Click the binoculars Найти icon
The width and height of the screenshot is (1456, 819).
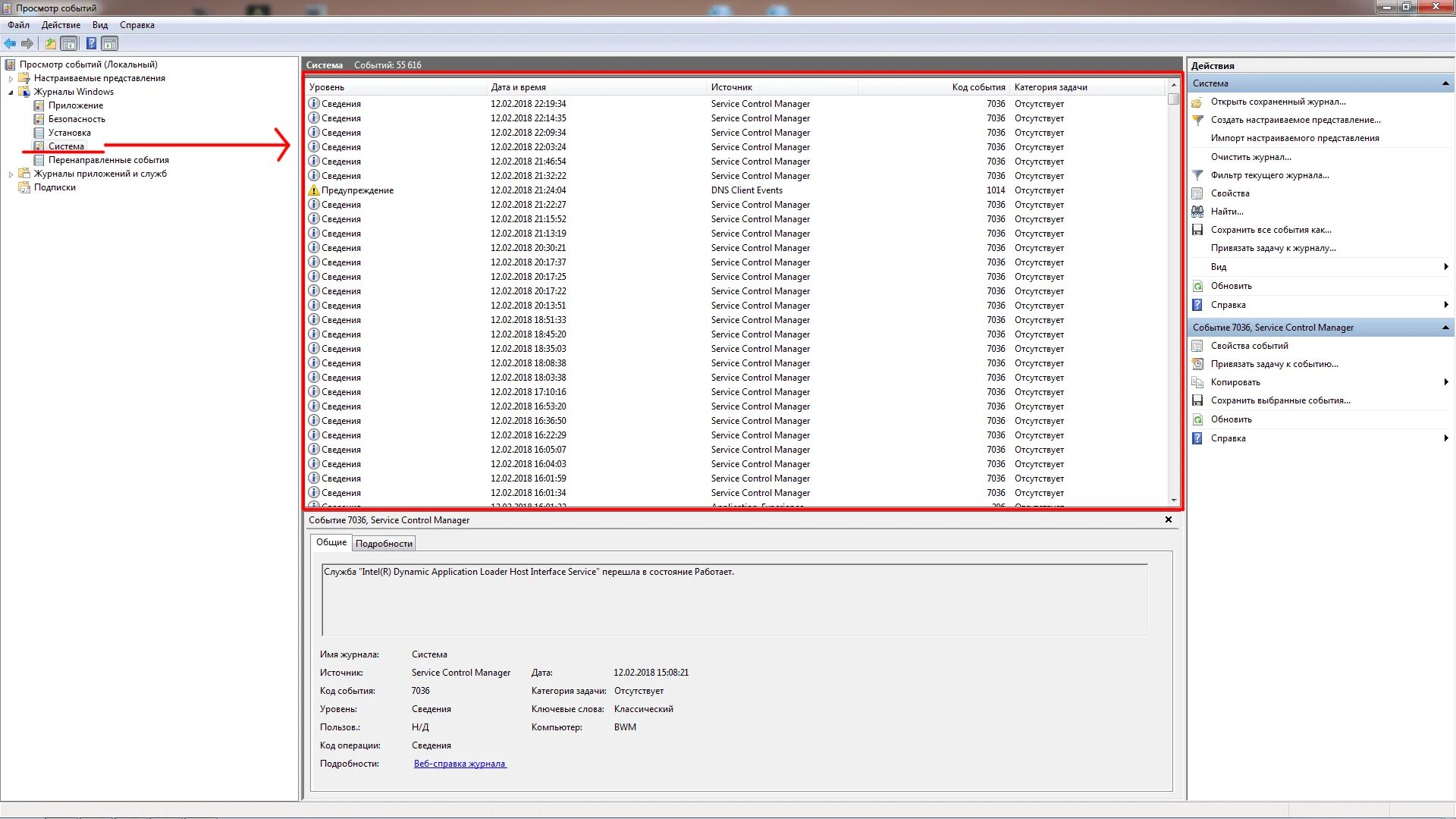tap(1197, 212)
